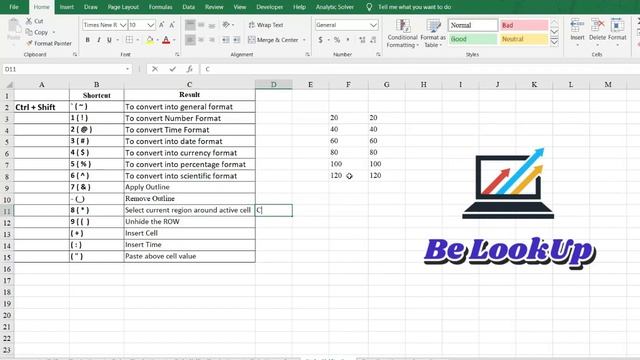
Task: Apply Comma Style icon
Action: click(348, 40)
